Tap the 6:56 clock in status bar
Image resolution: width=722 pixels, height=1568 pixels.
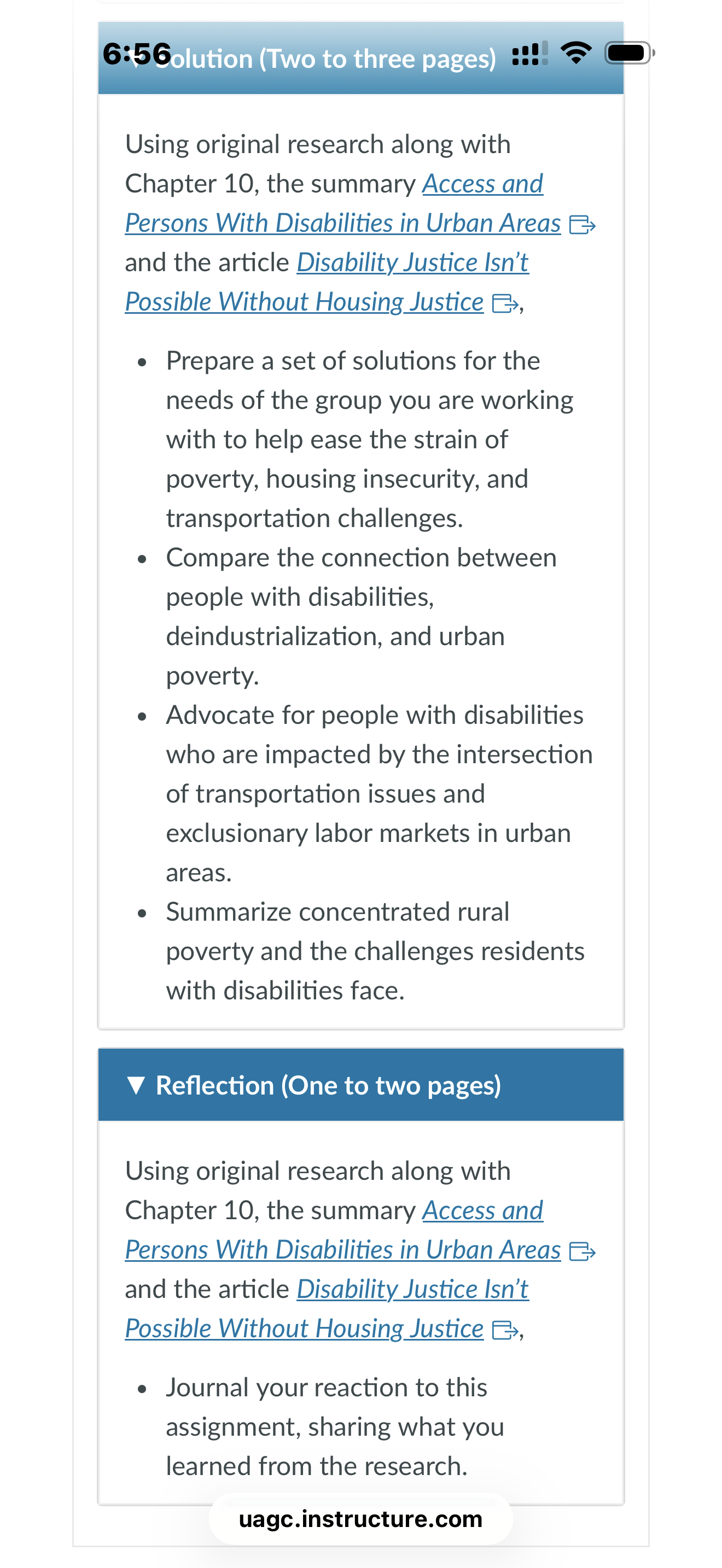click(137, 54)
